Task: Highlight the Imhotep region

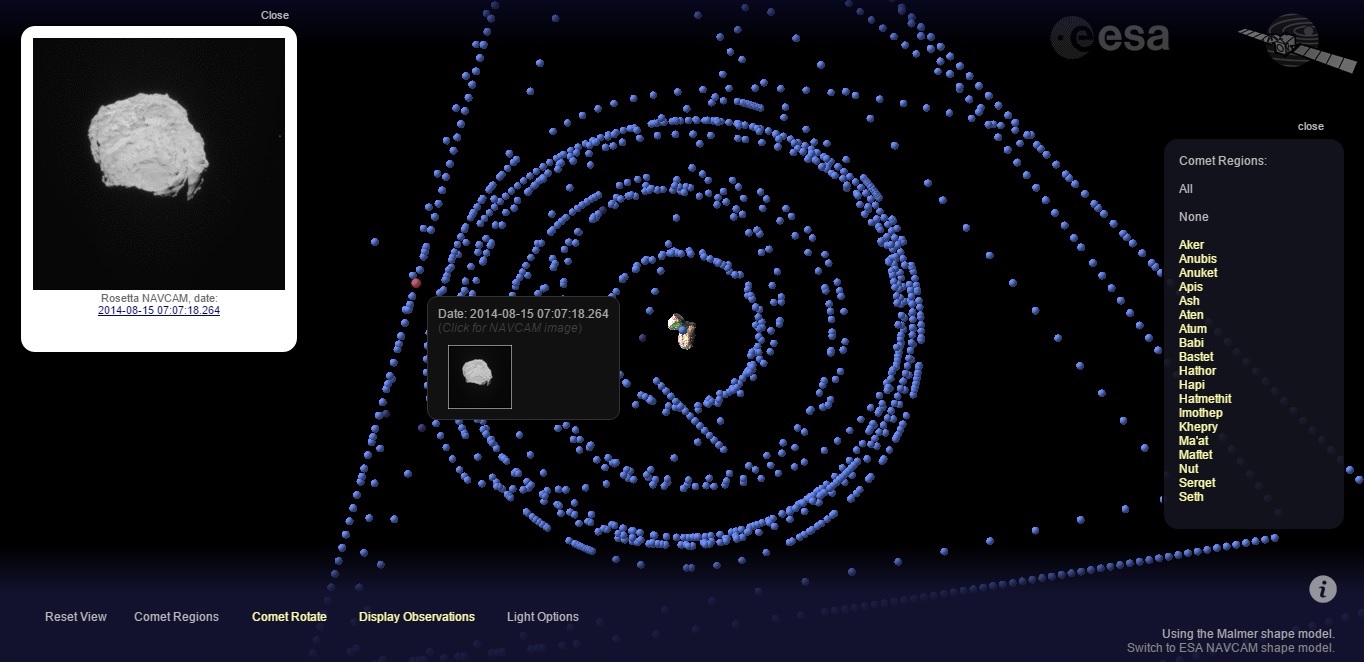Action: point(1200,413)
